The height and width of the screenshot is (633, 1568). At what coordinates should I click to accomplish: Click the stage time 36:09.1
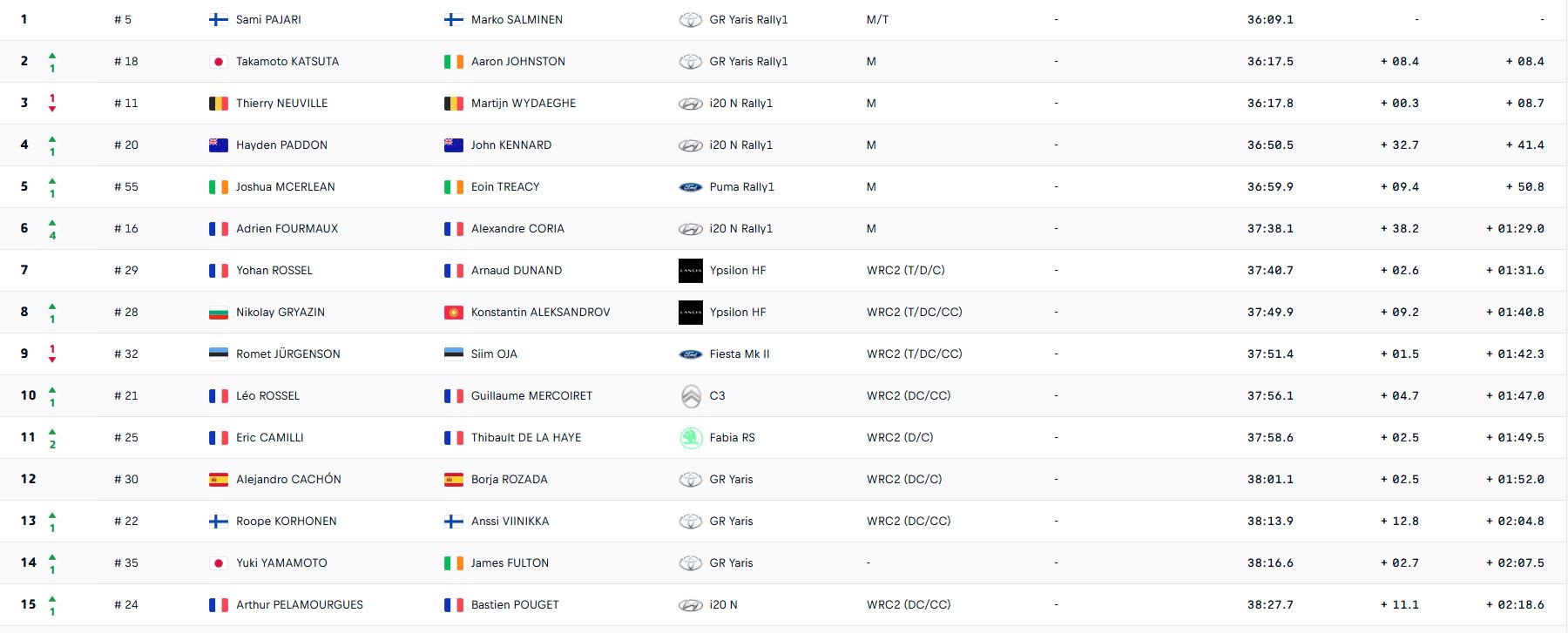[x=1269, y=20]
